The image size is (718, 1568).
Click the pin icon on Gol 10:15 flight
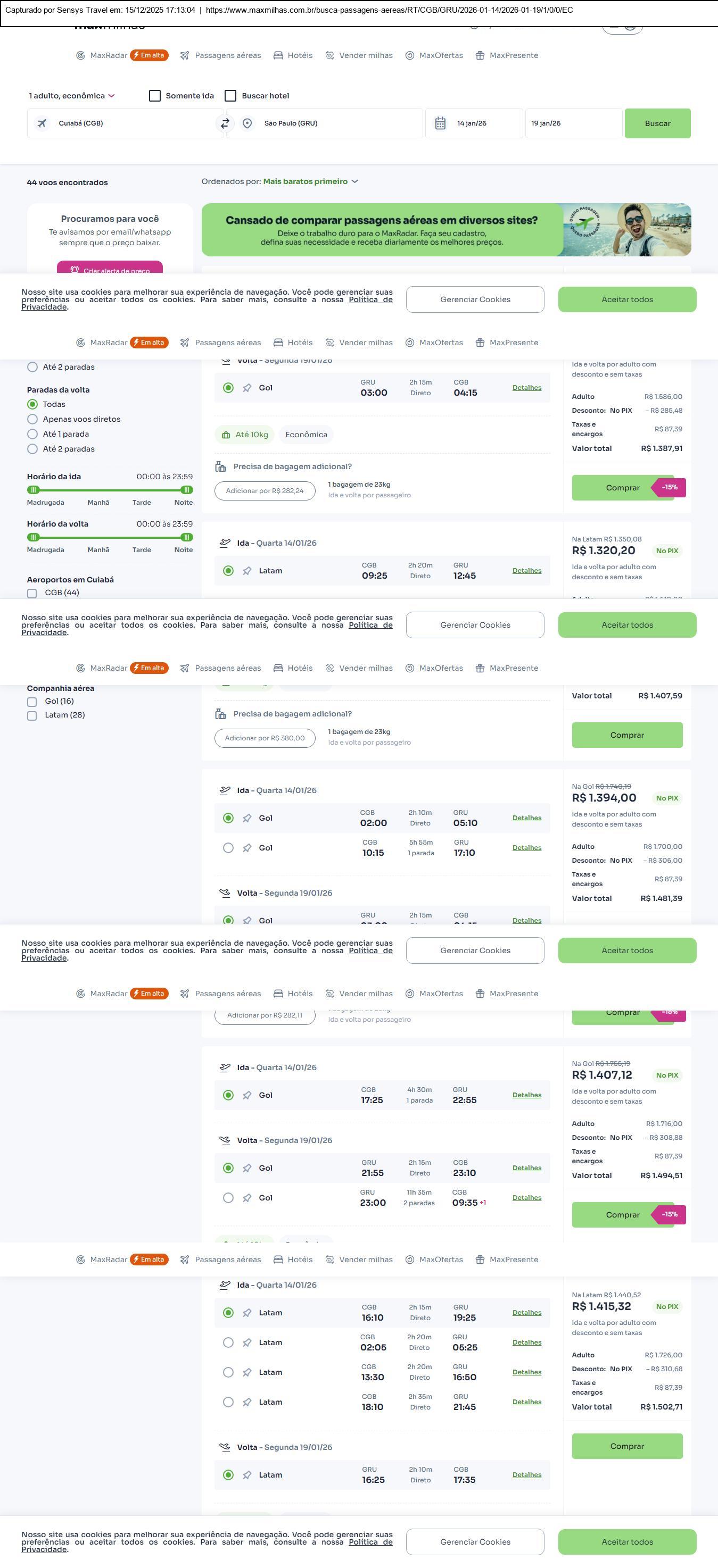tap(247, 848)
